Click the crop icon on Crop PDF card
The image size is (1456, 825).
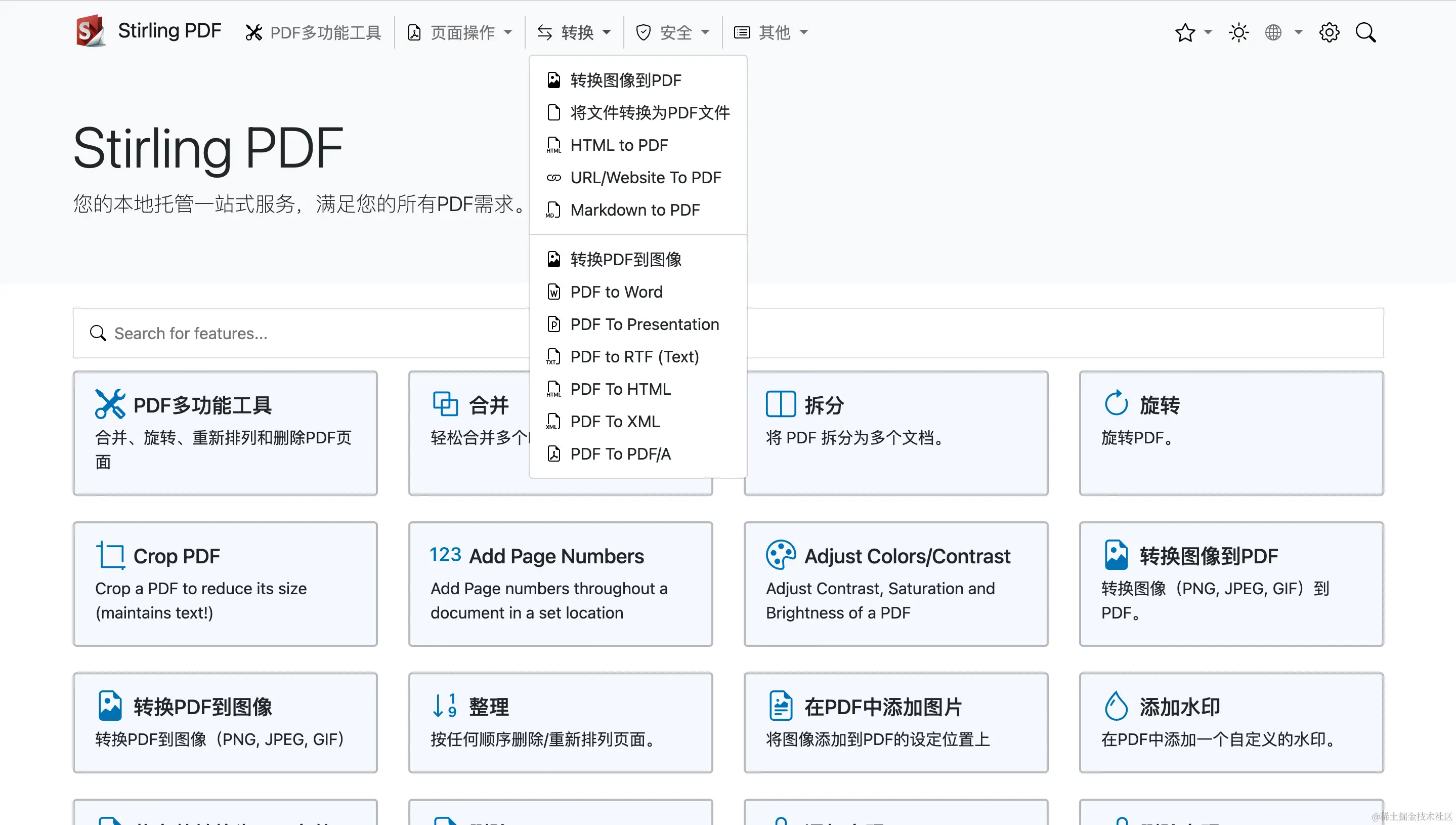coord(110,555)
